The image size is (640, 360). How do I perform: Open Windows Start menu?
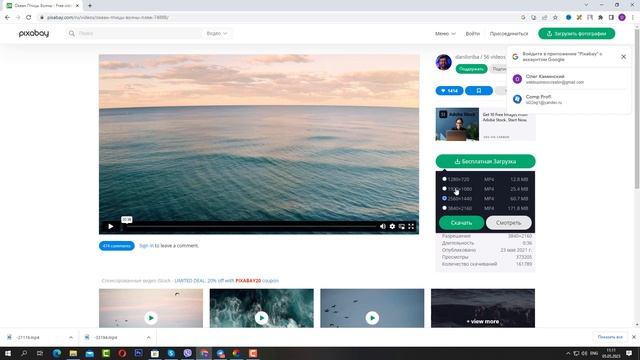[x=8, y=353]
